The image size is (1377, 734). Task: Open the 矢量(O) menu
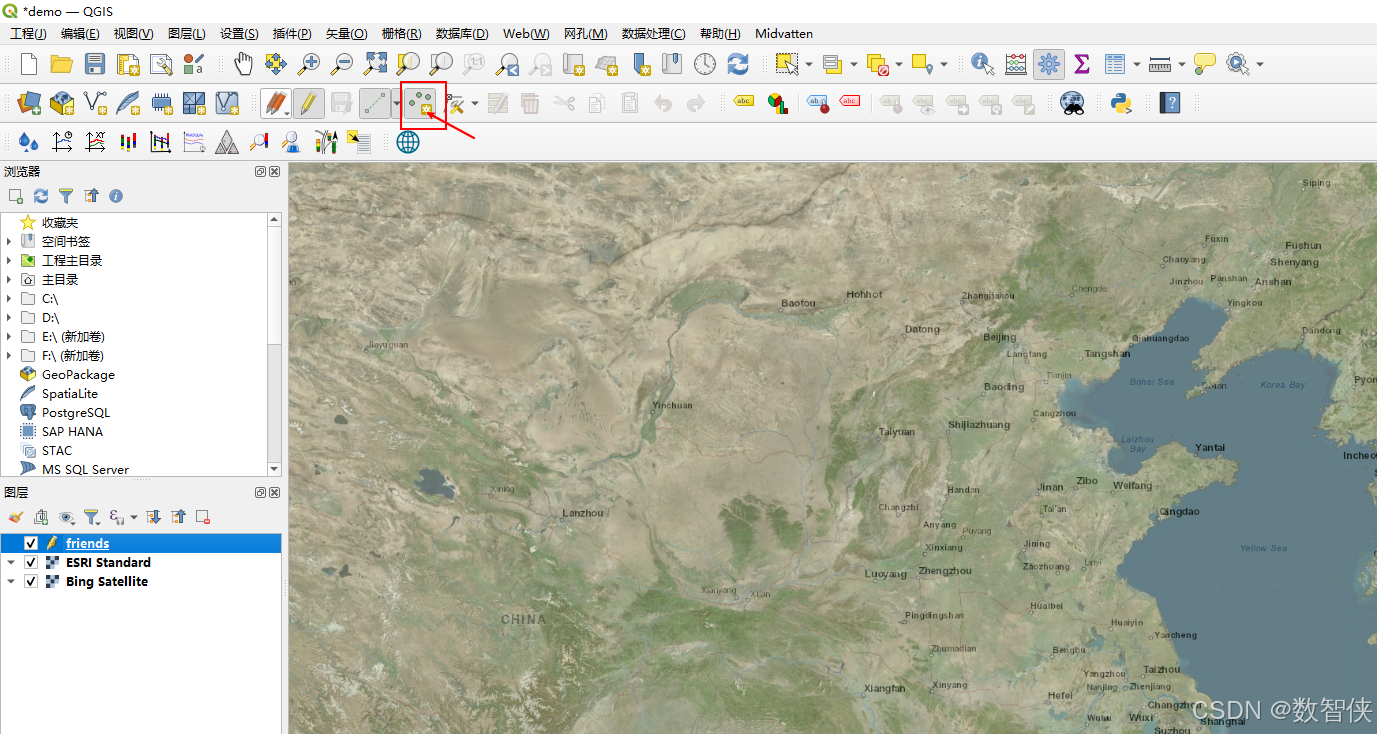pyautogui.click(x=347, y=34)
